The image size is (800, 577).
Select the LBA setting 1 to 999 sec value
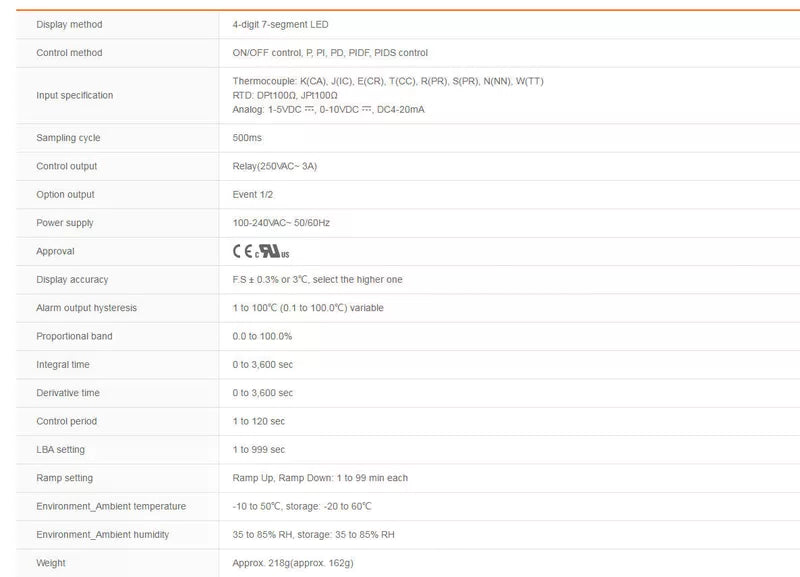point(259,449)
